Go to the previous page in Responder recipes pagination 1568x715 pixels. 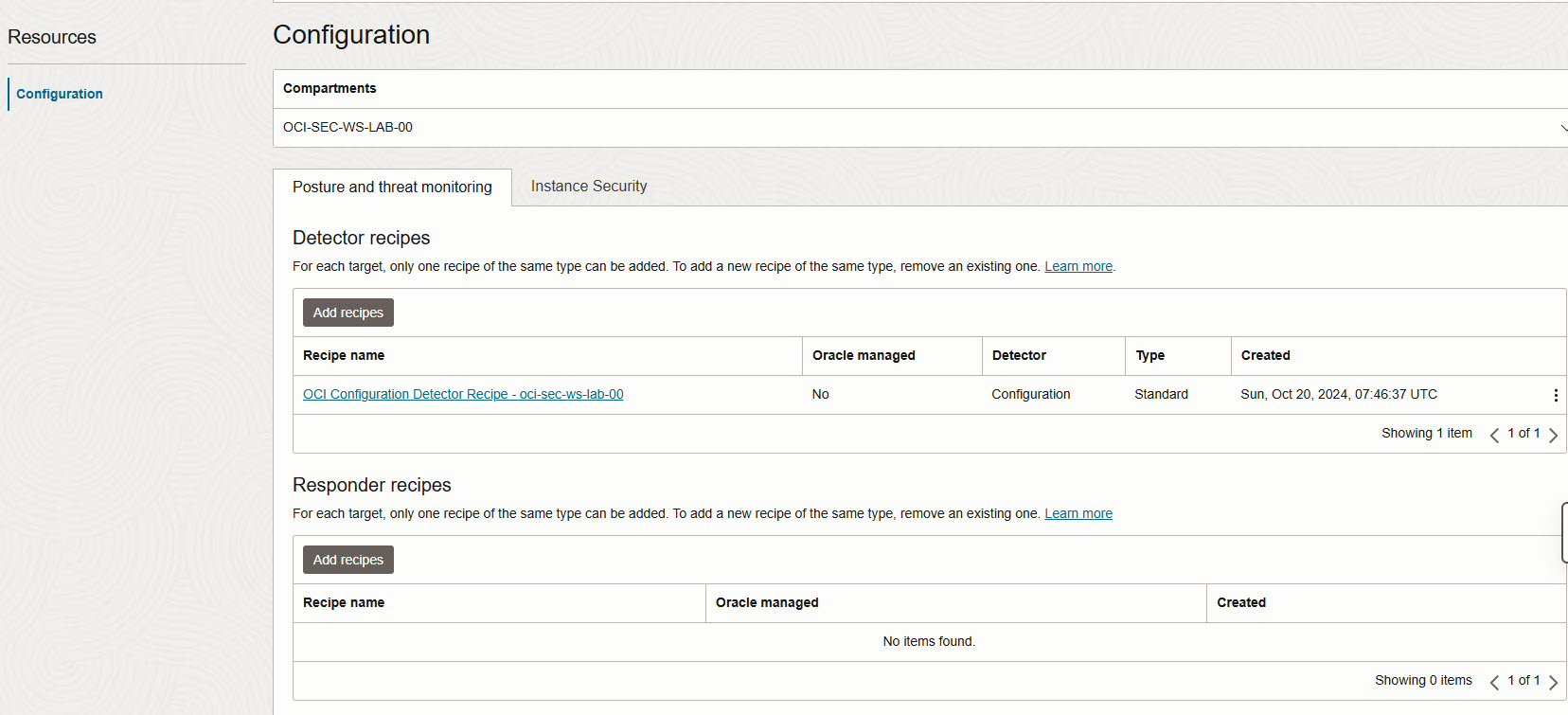point(1494,682)
